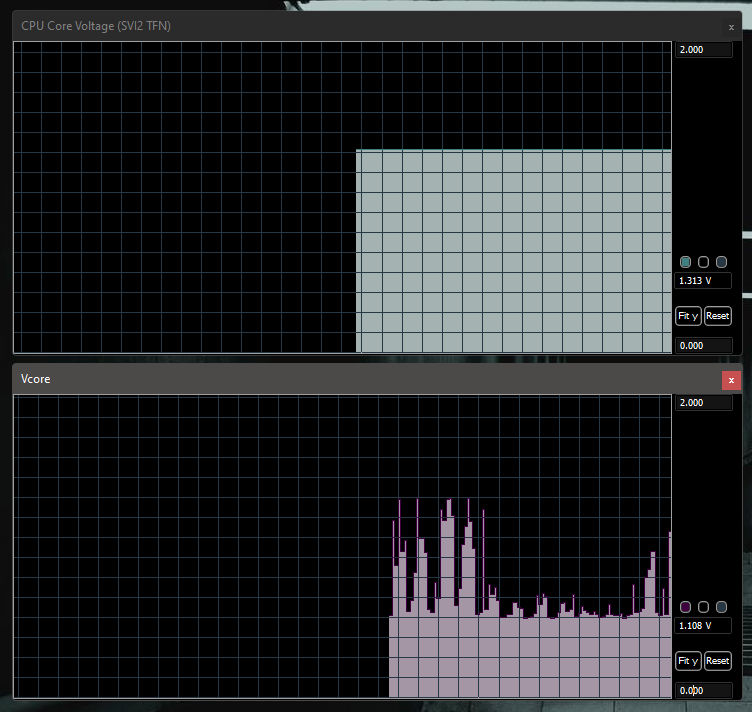Image resolution: width=752 pixels, height=712 pixels.
Task: Select the empty middle swatch in CPU Core Voltage
Action: pyautogui.click(x=703, y=262)
